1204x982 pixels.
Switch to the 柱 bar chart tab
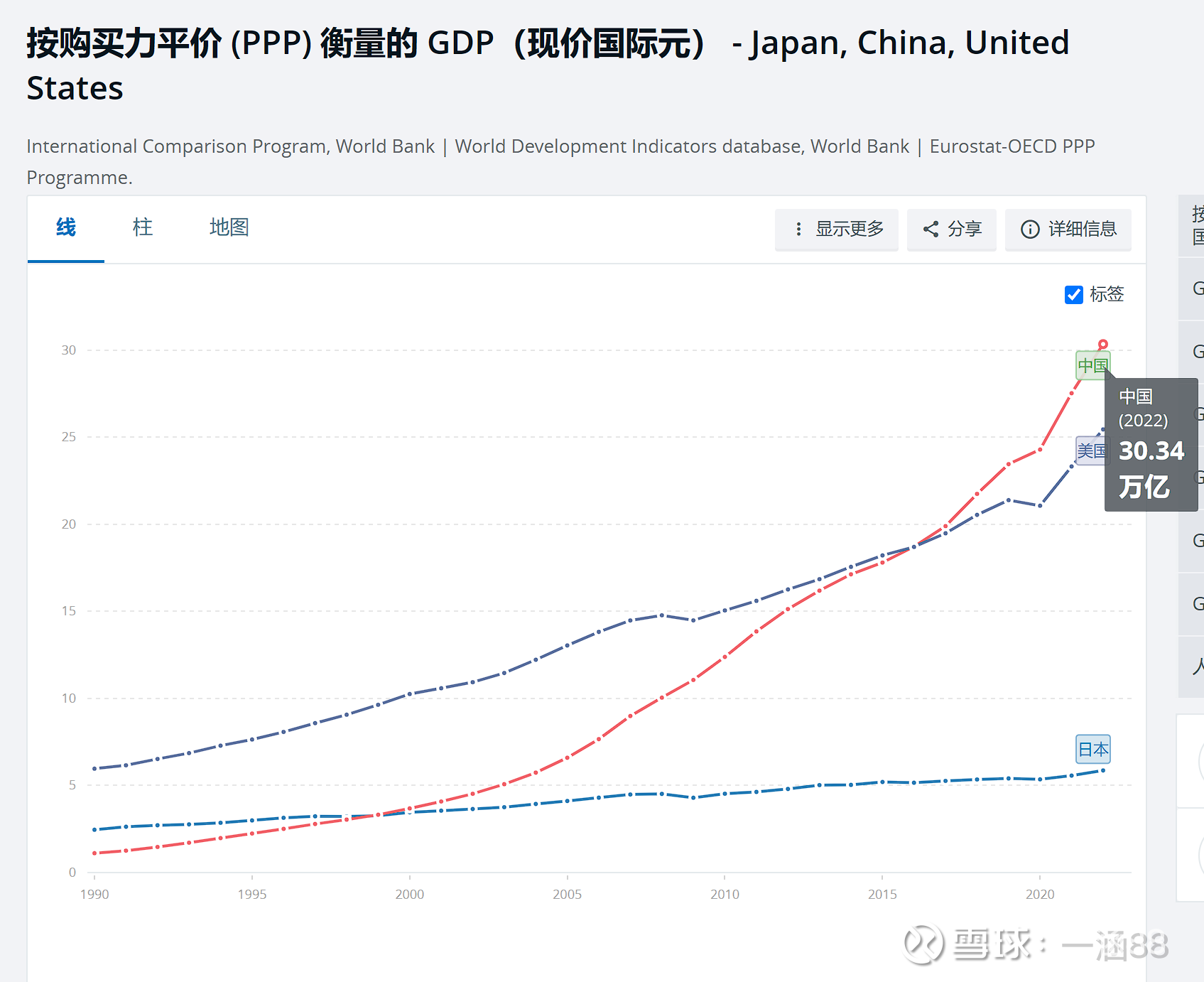pos(141,227)
